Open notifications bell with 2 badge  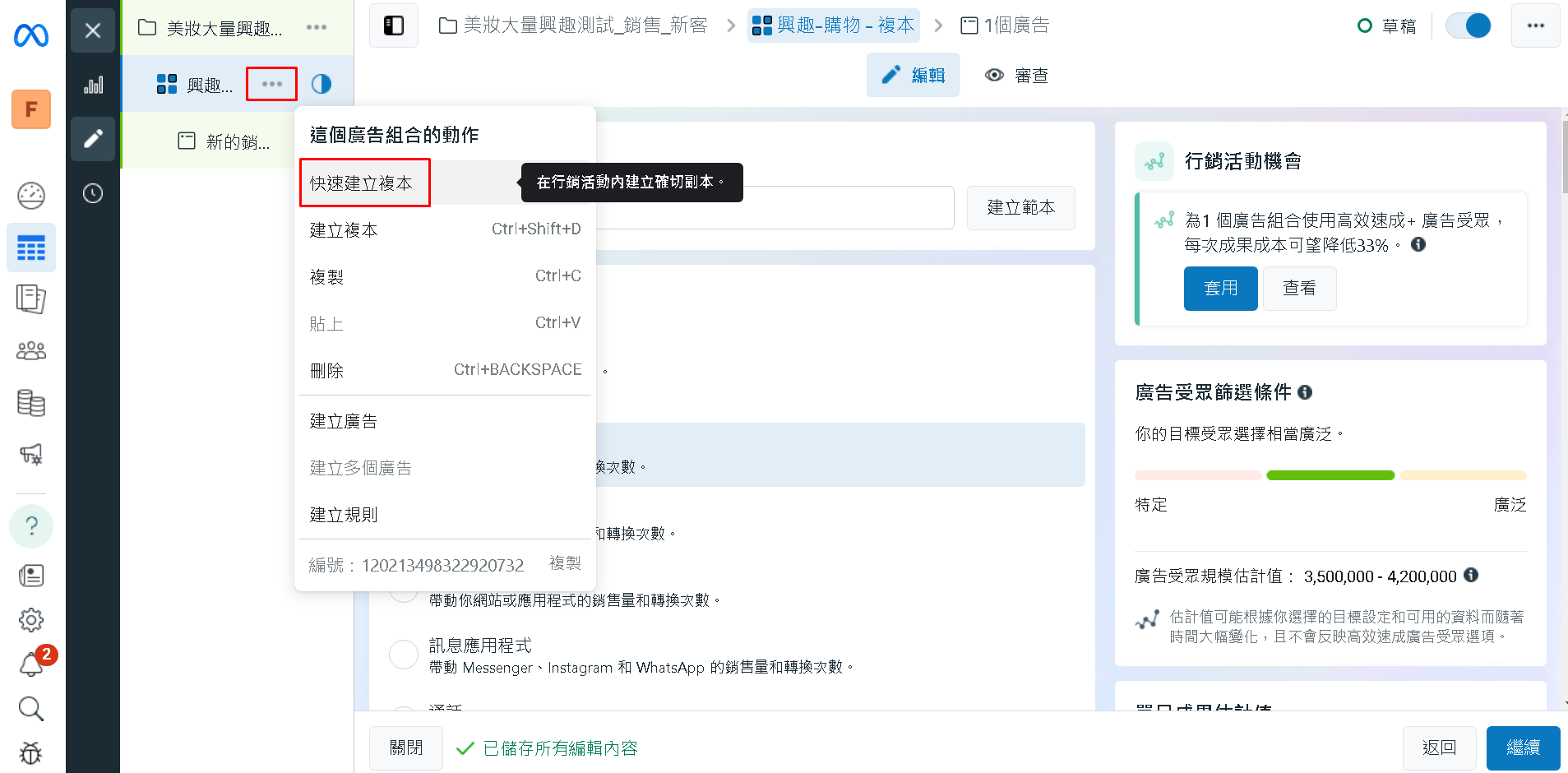[33, 663]
